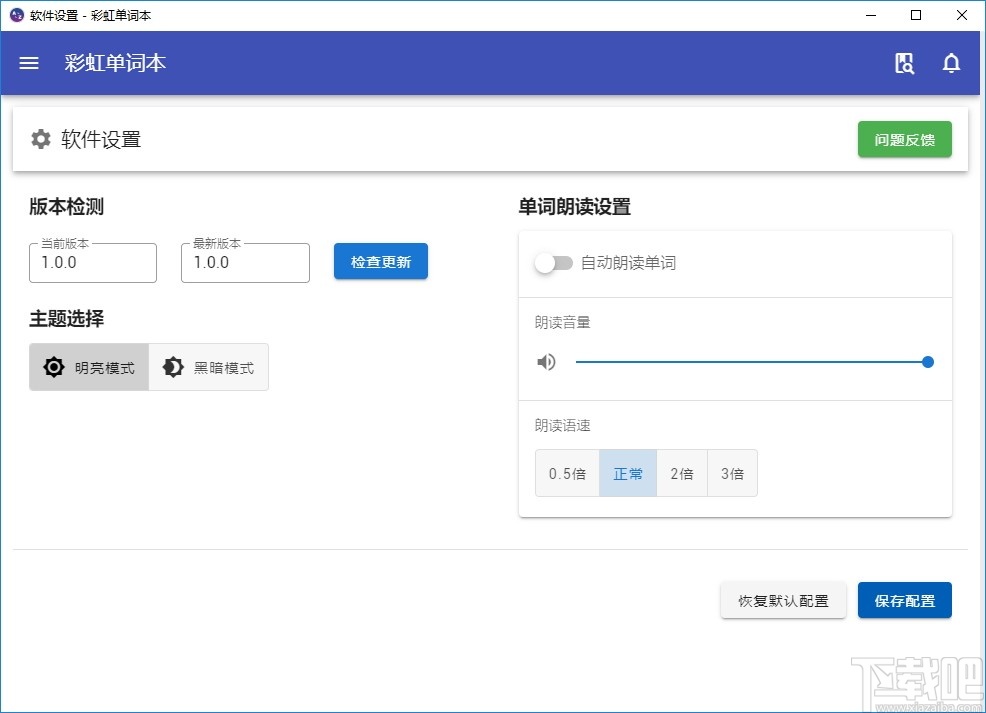Click the 检查更新 update check button
Viewport: 986px width, 713px height.
click(380, 261)
